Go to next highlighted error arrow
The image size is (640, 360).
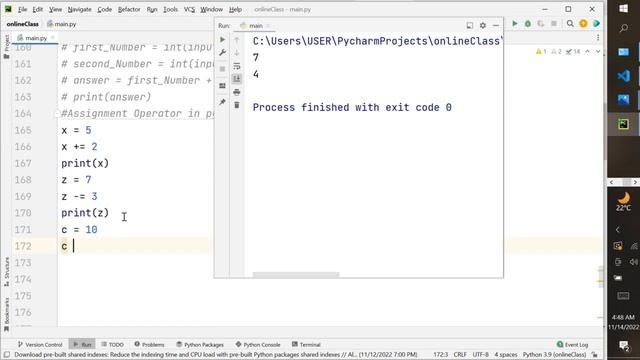click(x=598, y=51)
